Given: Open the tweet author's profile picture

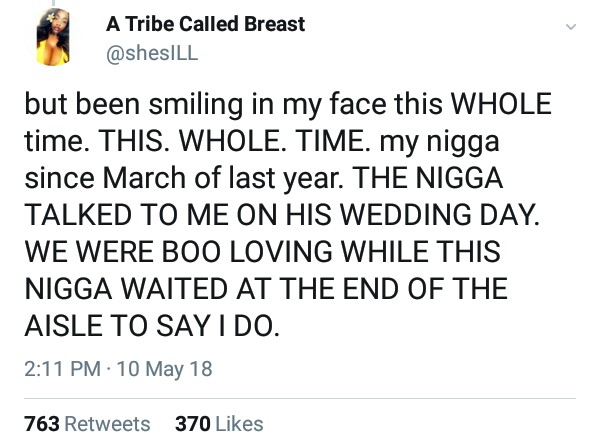Looking at the screenshot, I should point(52,39).
